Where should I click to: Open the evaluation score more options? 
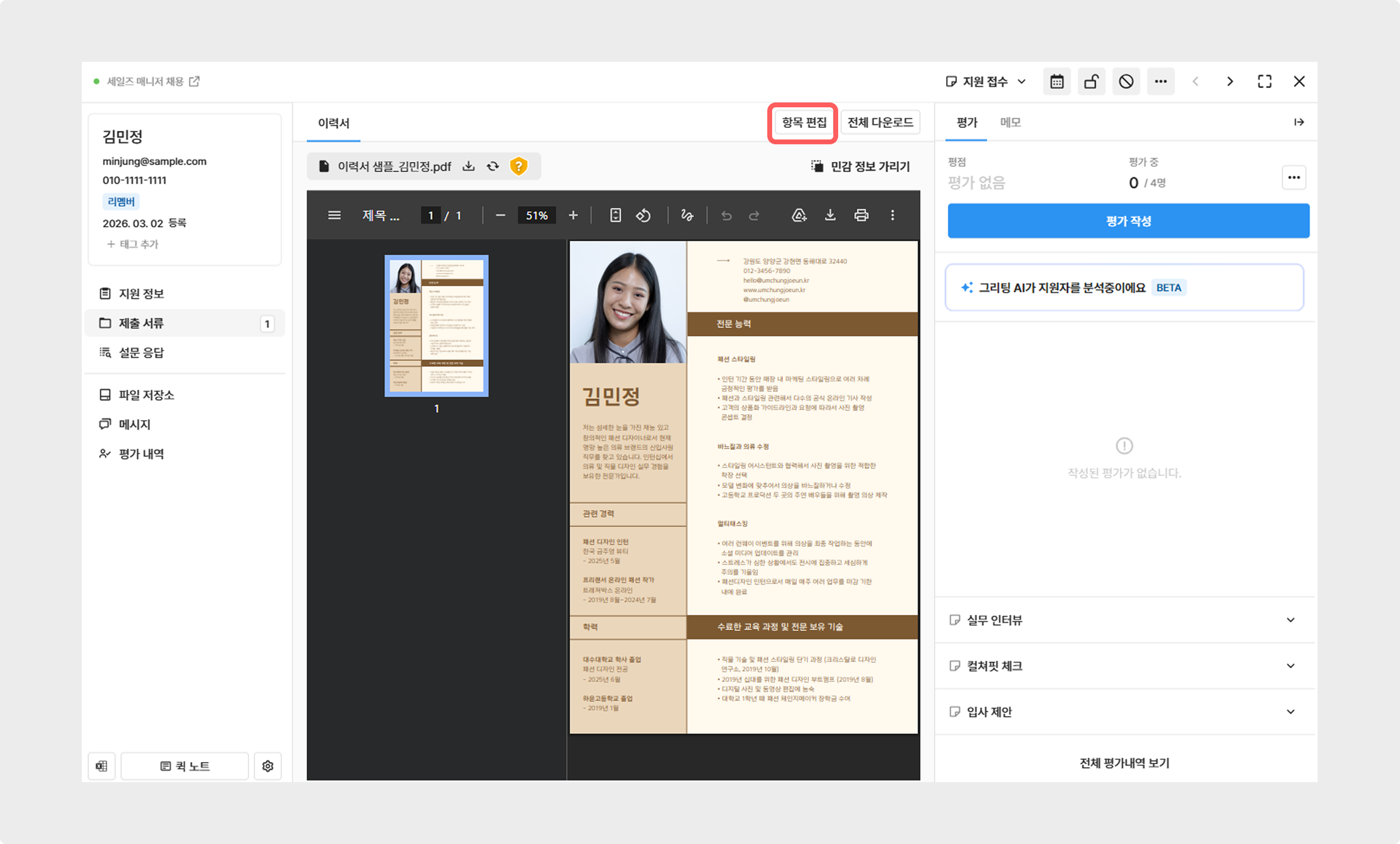coord(1294,178)
